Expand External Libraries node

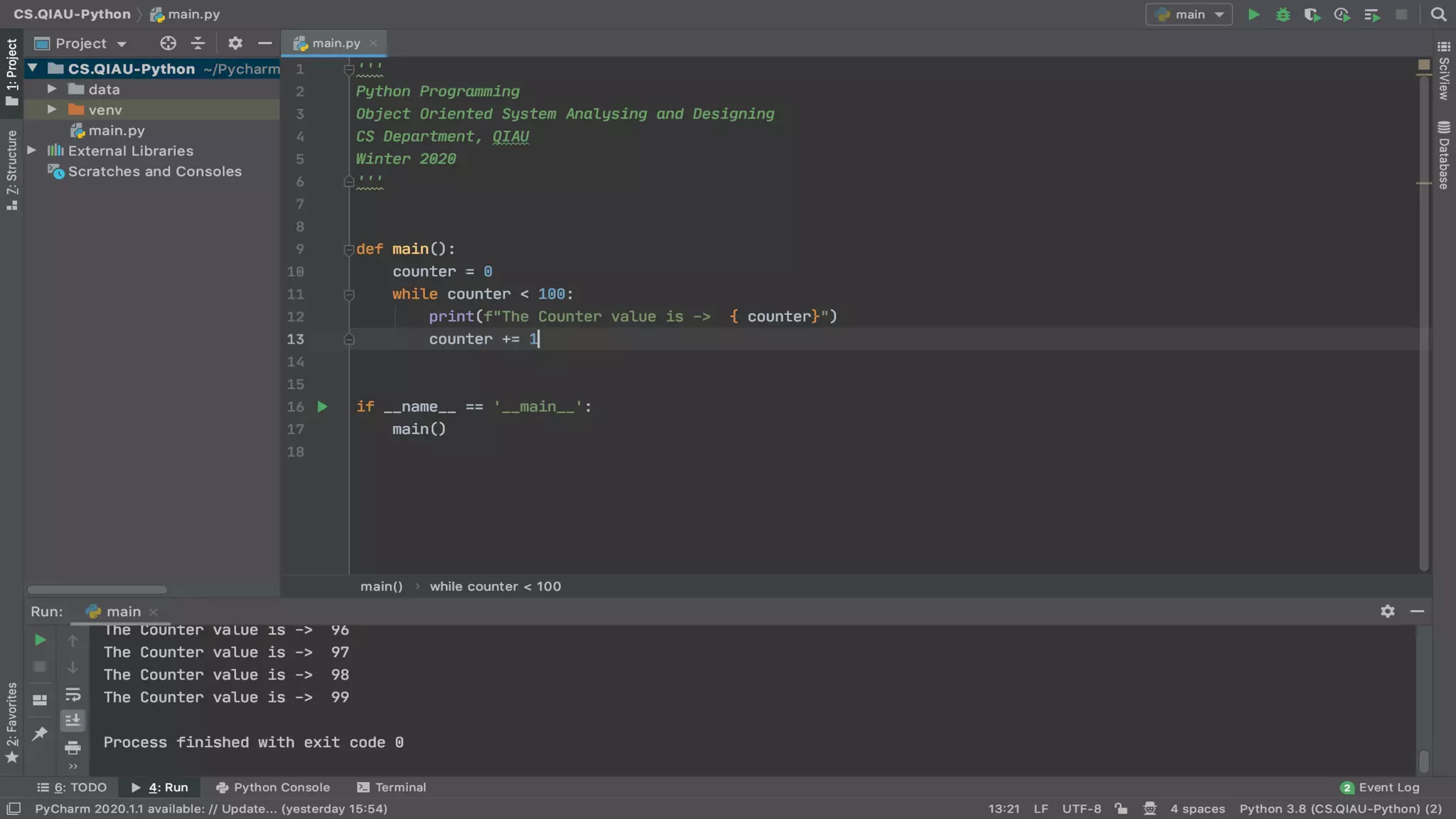click(x=32, y=151)
